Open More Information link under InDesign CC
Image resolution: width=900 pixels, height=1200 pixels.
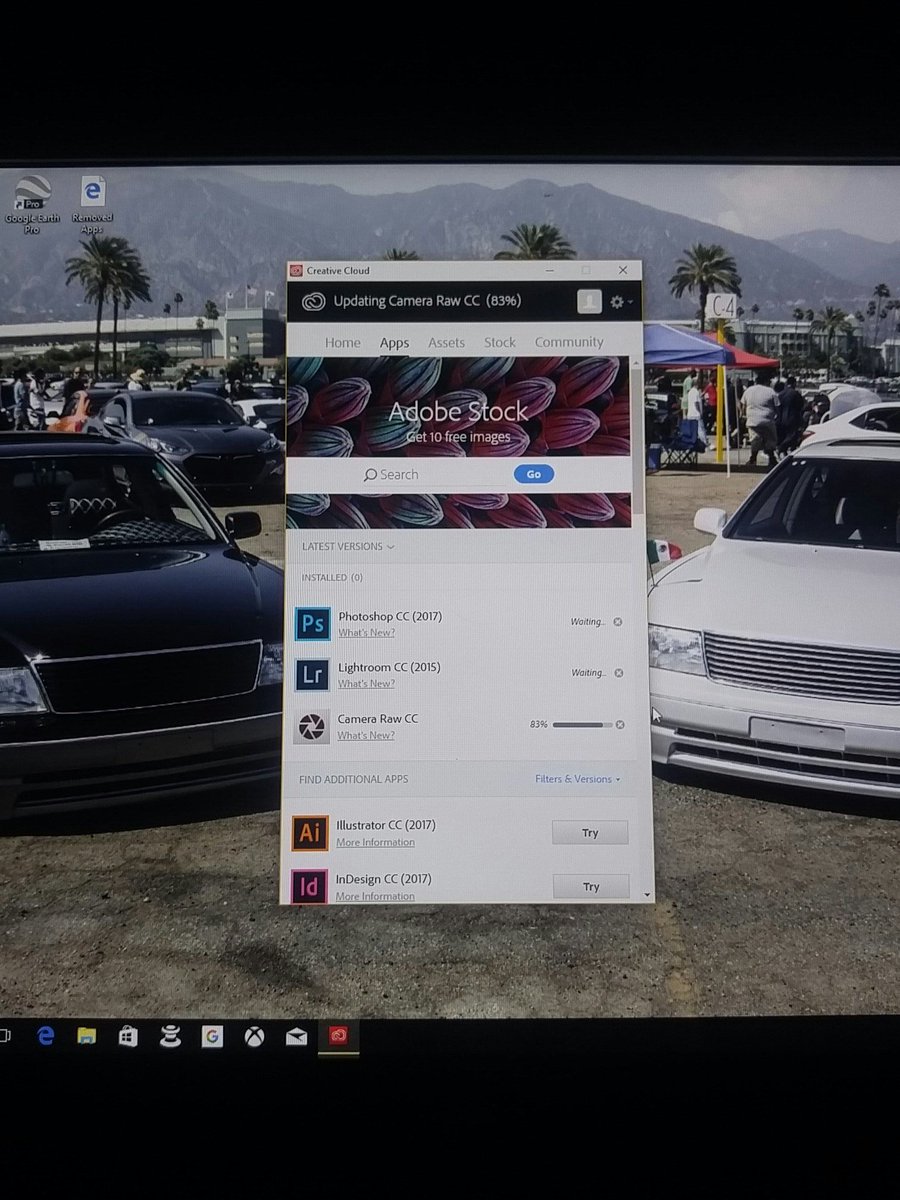coord(375,896)
